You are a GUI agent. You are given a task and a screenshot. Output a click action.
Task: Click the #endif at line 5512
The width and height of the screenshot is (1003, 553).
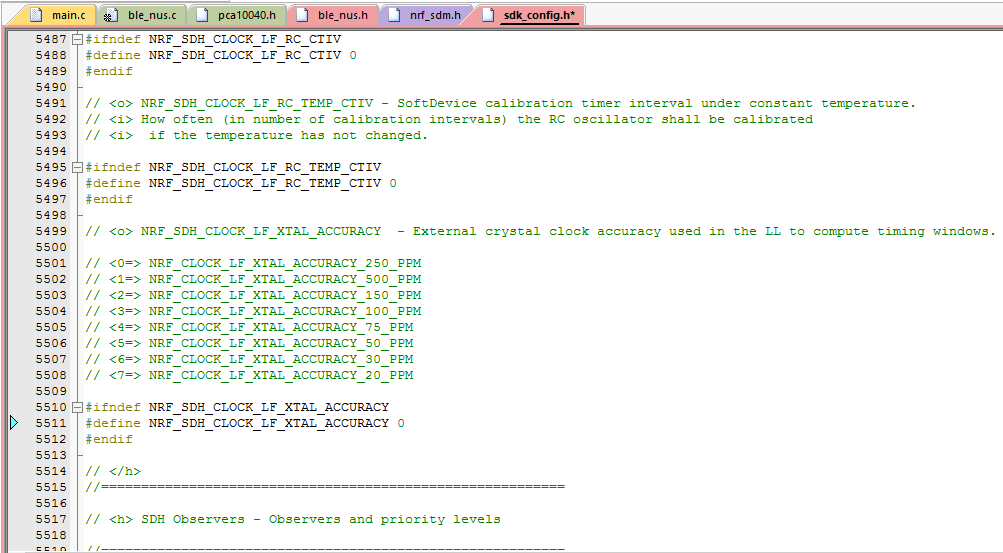tap(109, 439)
